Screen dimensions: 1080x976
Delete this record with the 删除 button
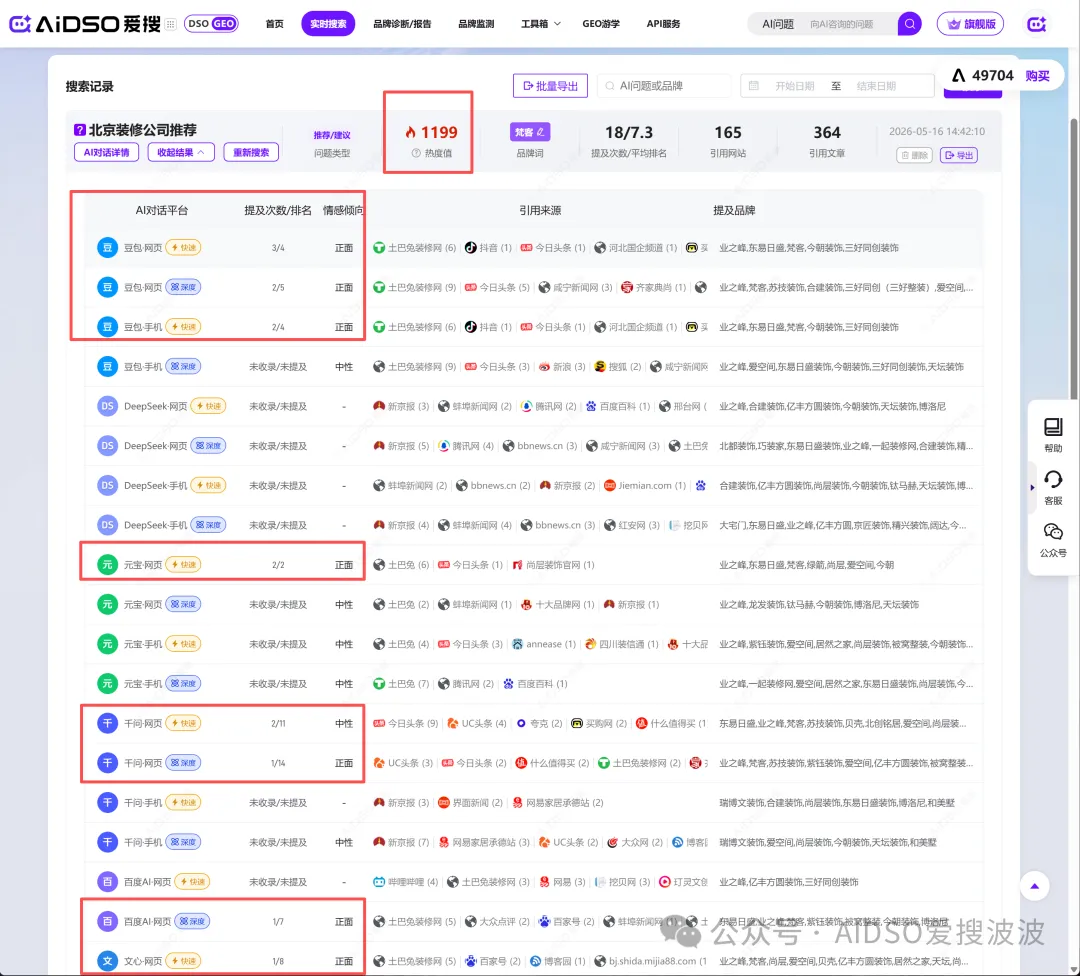click(x=914, y=155)
